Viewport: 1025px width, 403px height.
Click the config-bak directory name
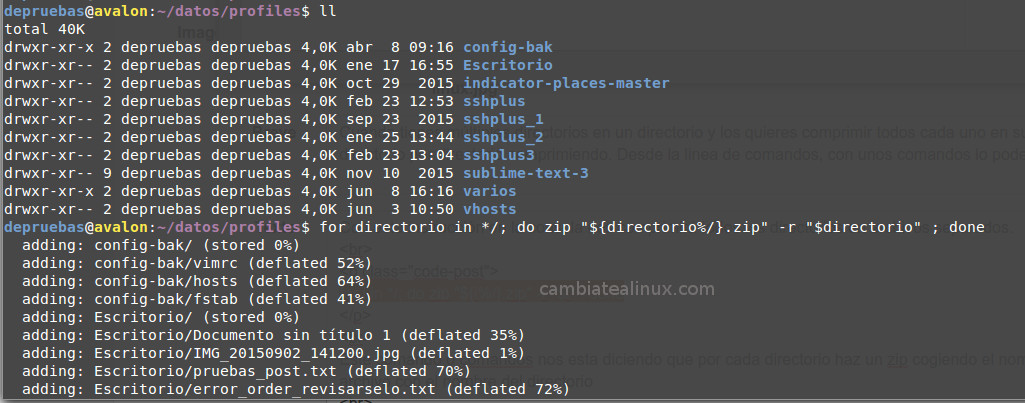click(x=507, y=47)
